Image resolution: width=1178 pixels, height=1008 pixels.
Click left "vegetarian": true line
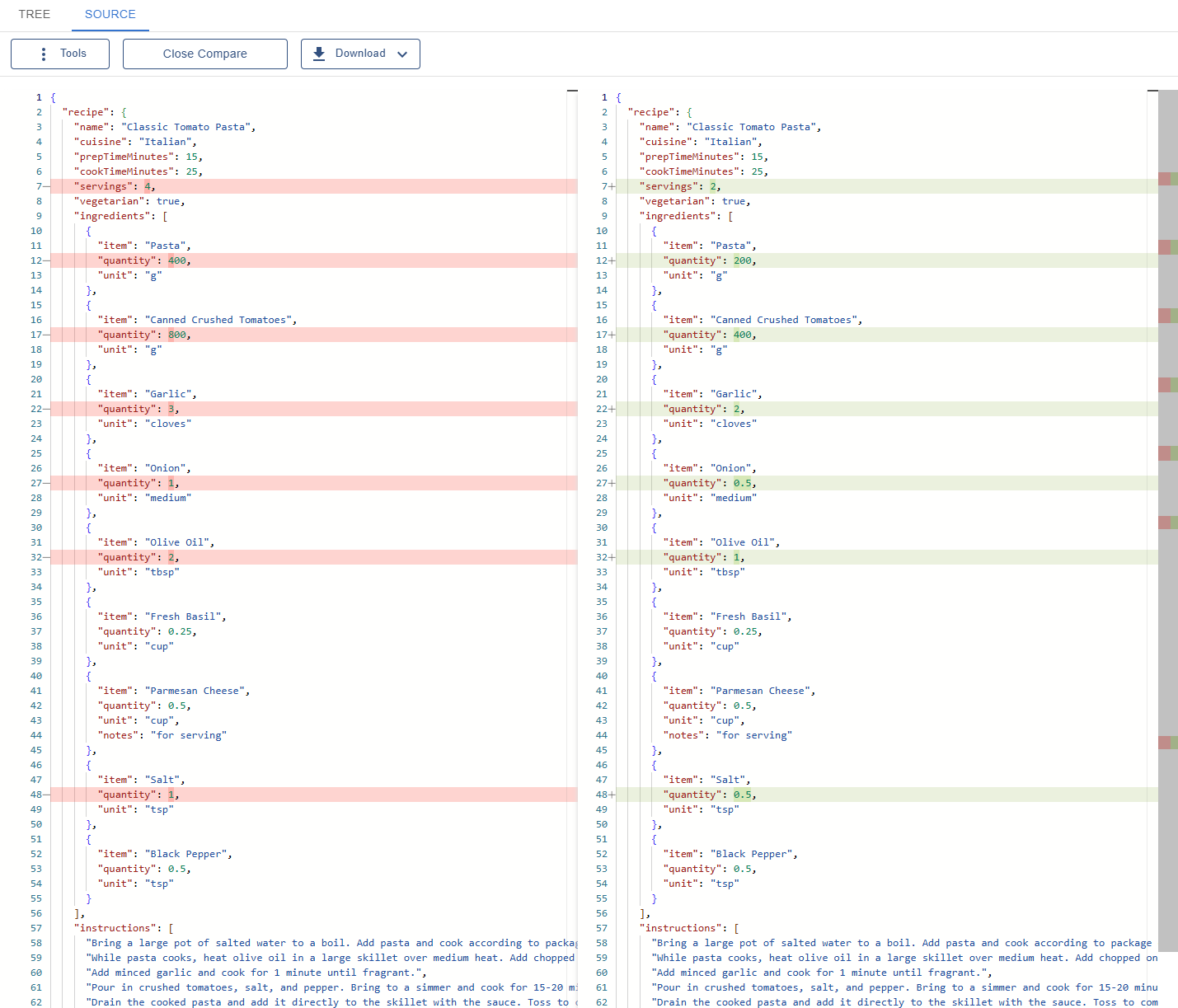coord(129,201)
